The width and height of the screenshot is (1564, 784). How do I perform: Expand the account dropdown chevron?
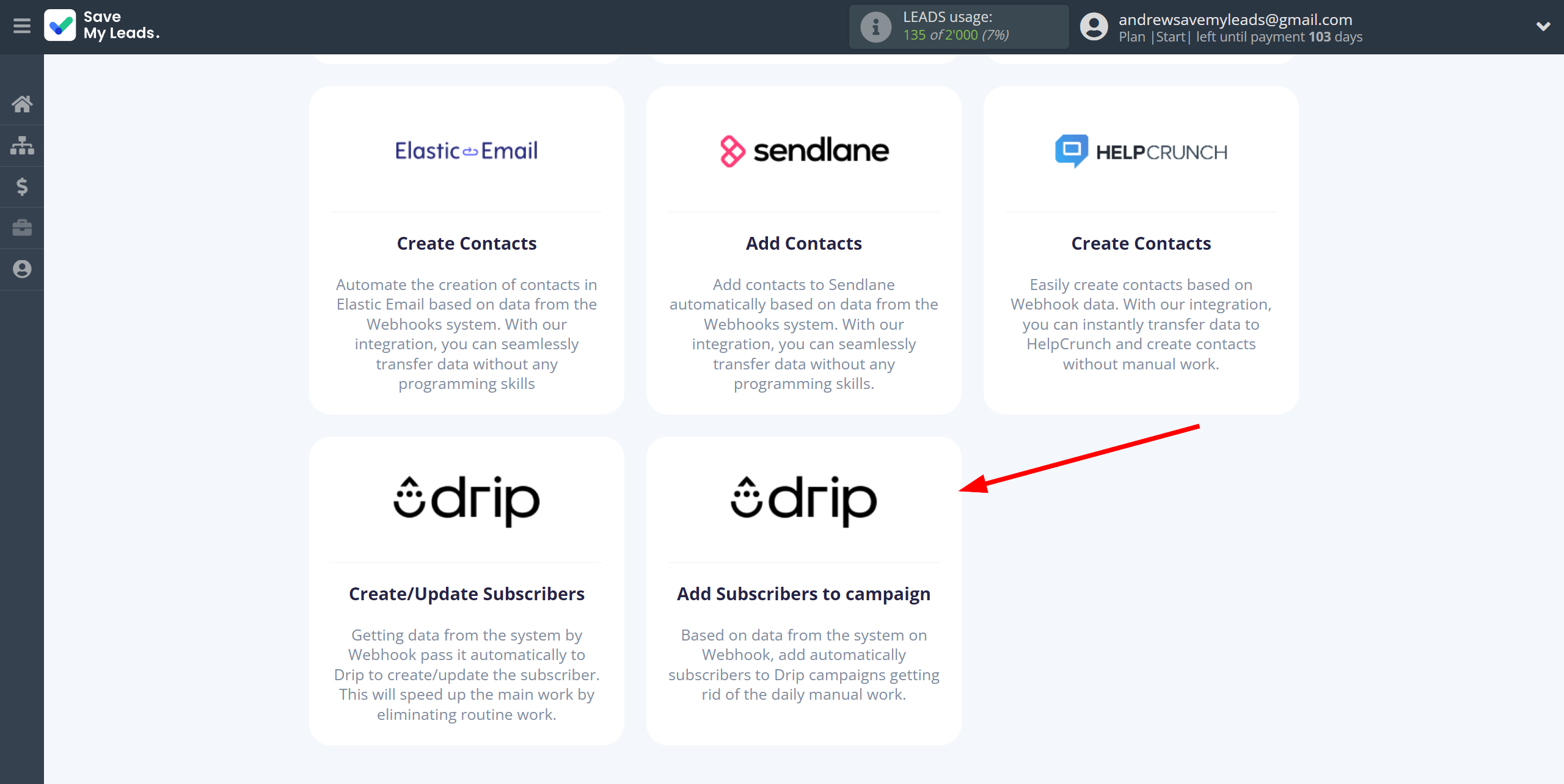pyautogui.click(x=1543, y=26)
